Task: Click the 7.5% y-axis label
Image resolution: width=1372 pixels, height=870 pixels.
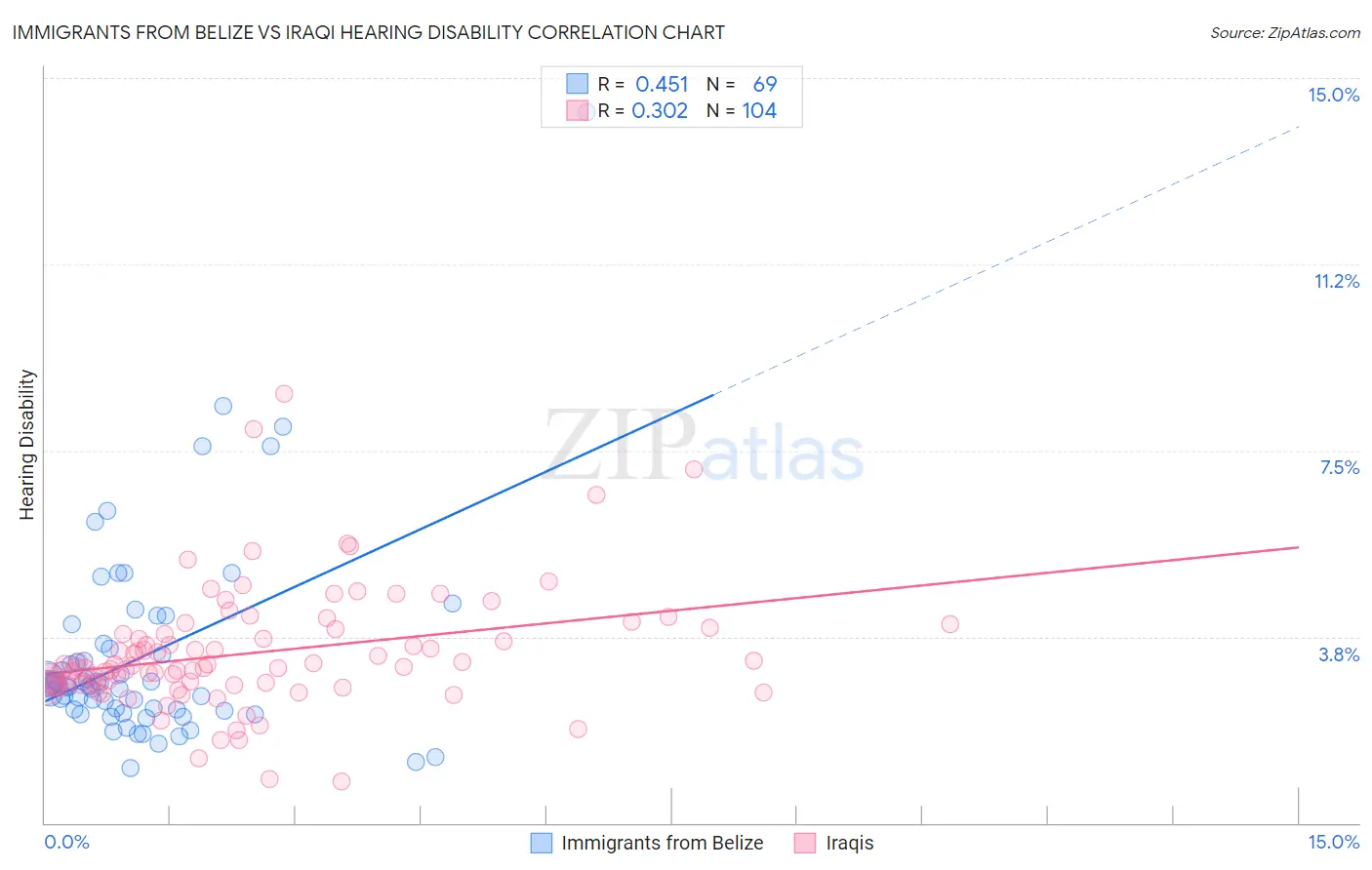Action: click(x=1339, y=467)
